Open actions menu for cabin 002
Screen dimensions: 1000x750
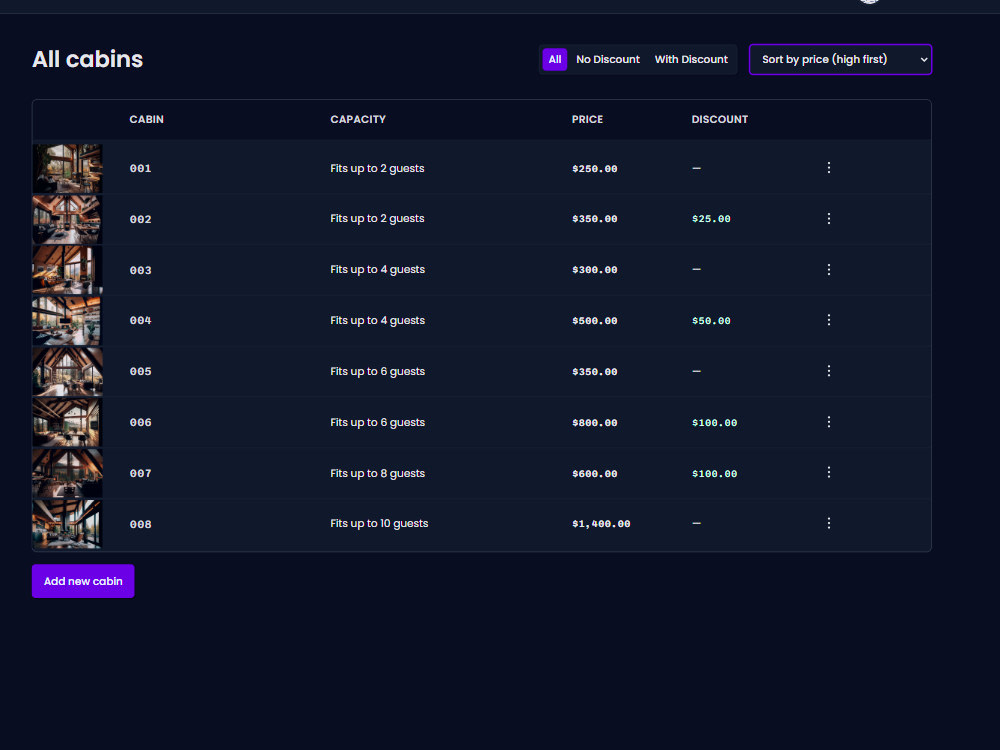[828, 219]
